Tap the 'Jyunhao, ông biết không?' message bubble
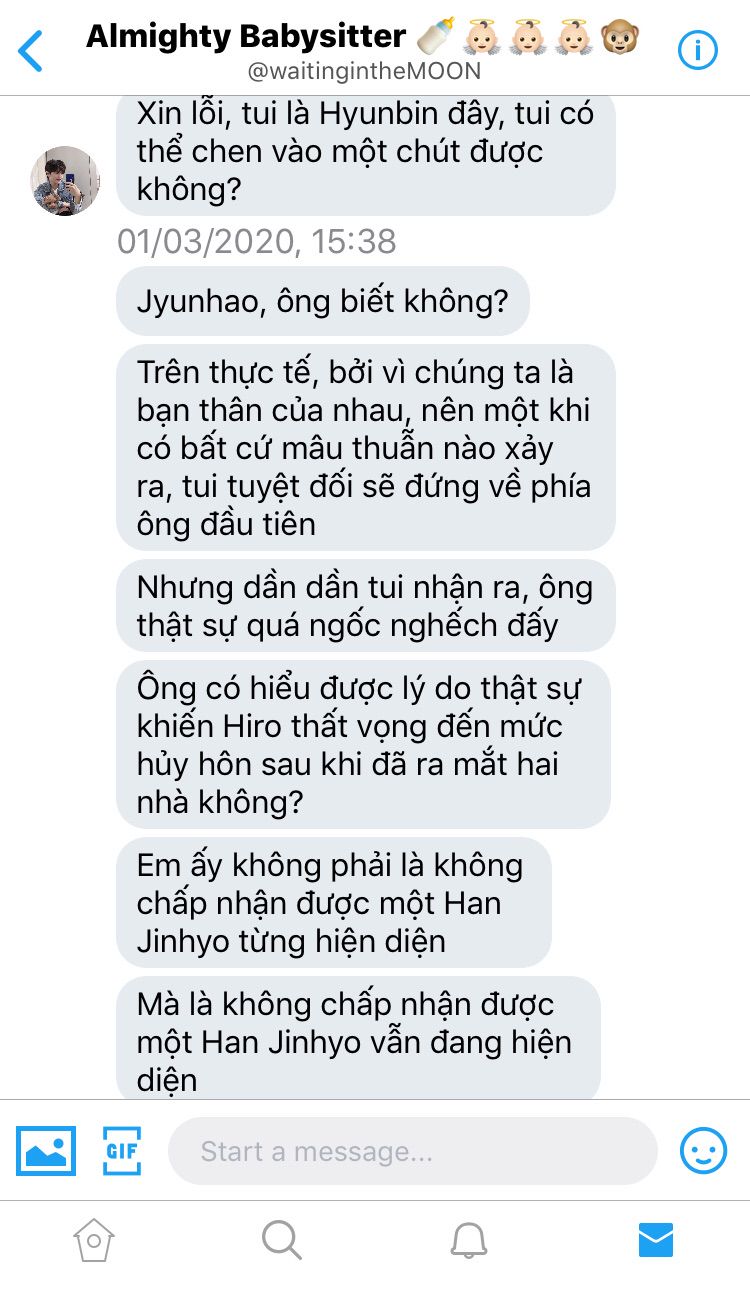Image resolution: width=750 pixels, height=1301 pixels. (323, 301)
